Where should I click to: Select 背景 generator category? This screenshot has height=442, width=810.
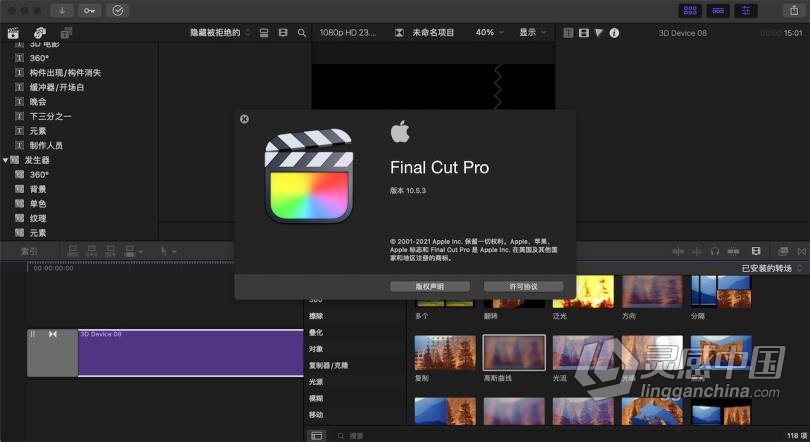pyautogui.click(x=38, y=189)
